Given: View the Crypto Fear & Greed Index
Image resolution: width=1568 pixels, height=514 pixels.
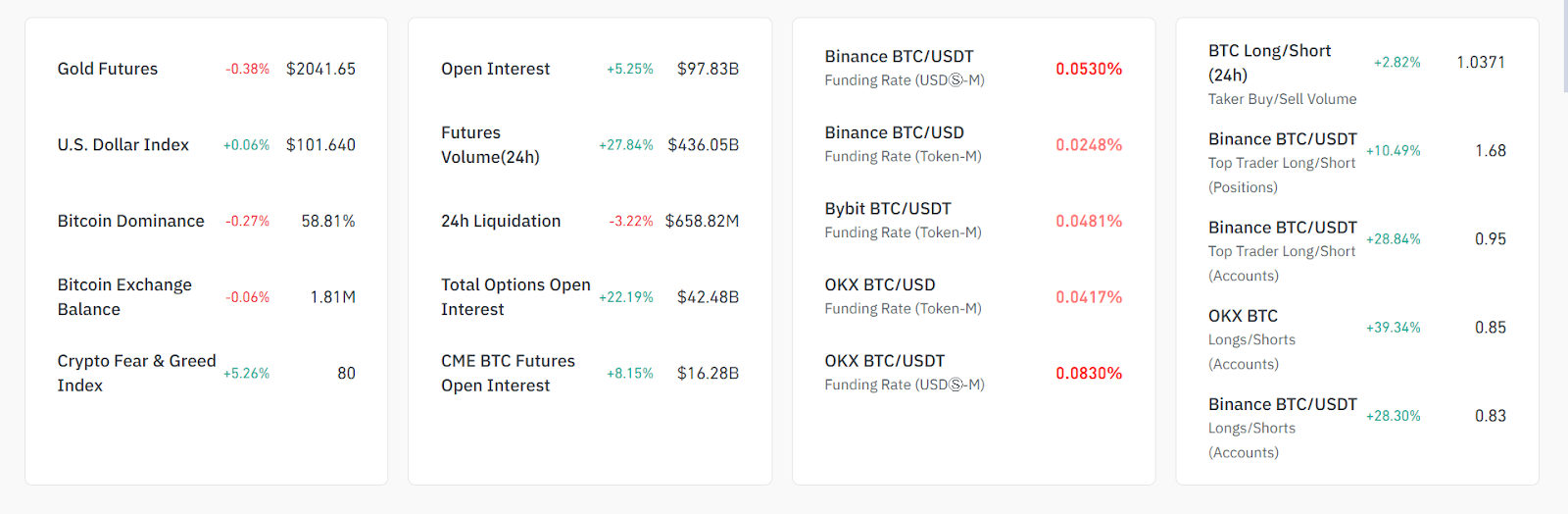Looking at the screenshot, I should pos(136,374).
